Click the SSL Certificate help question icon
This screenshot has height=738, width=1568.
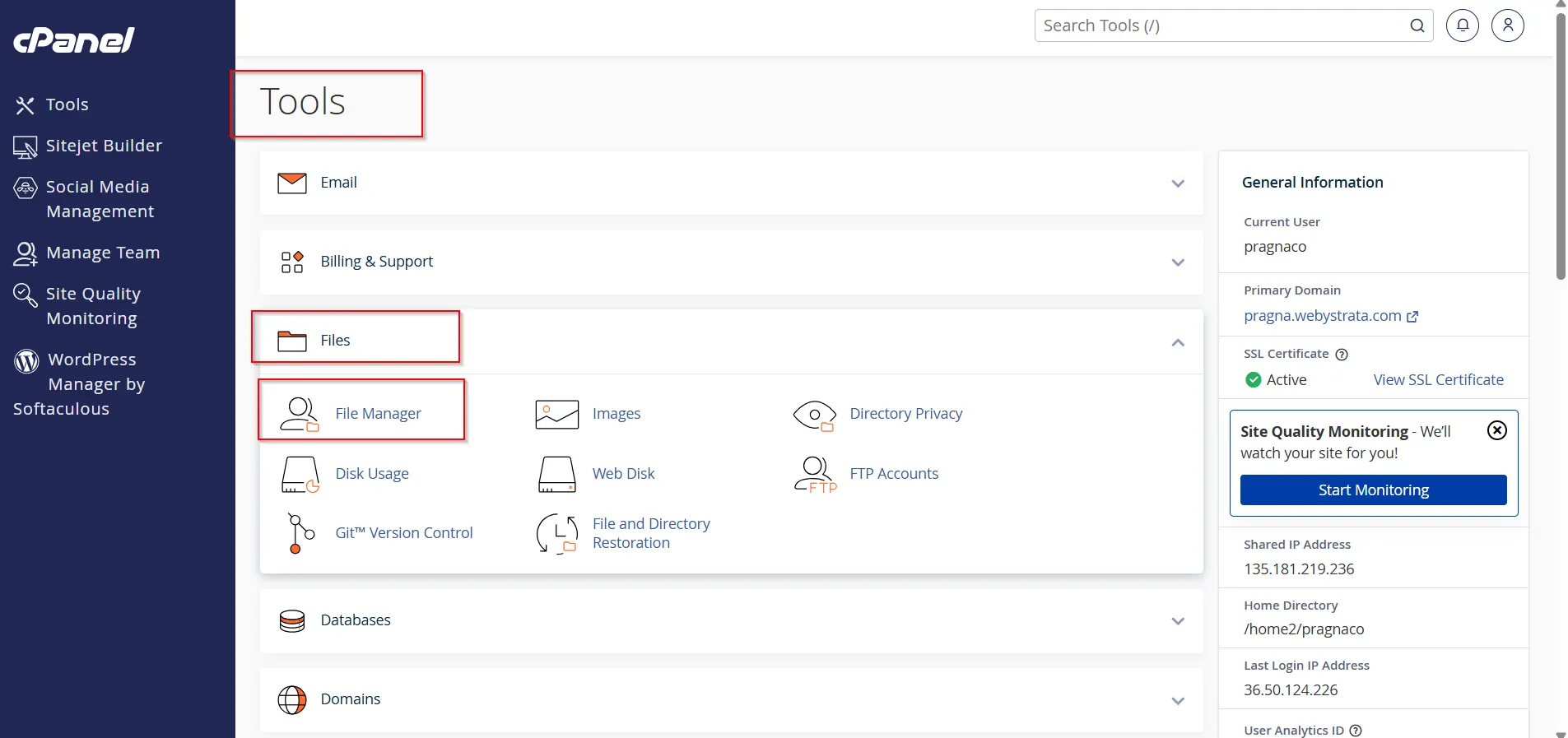click(1342, 355)
